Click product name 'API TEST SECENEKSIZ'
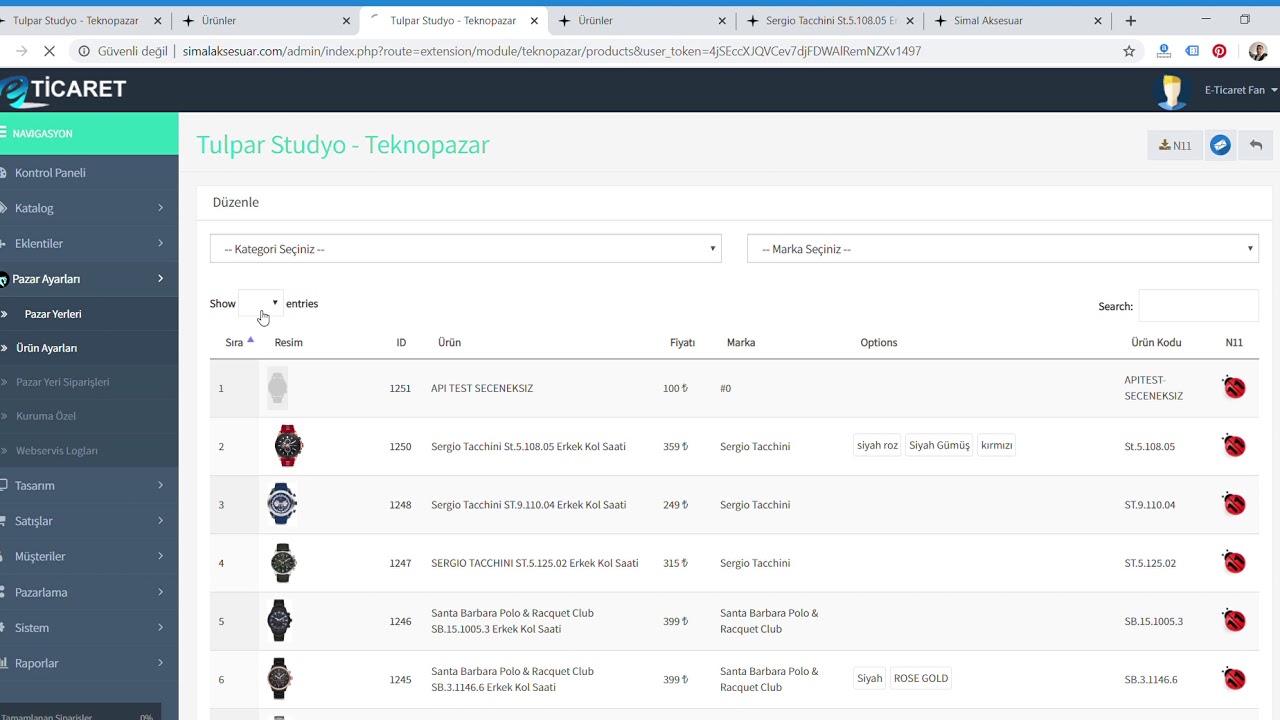This screenshot has width=1280, height=720. point(482,388)
